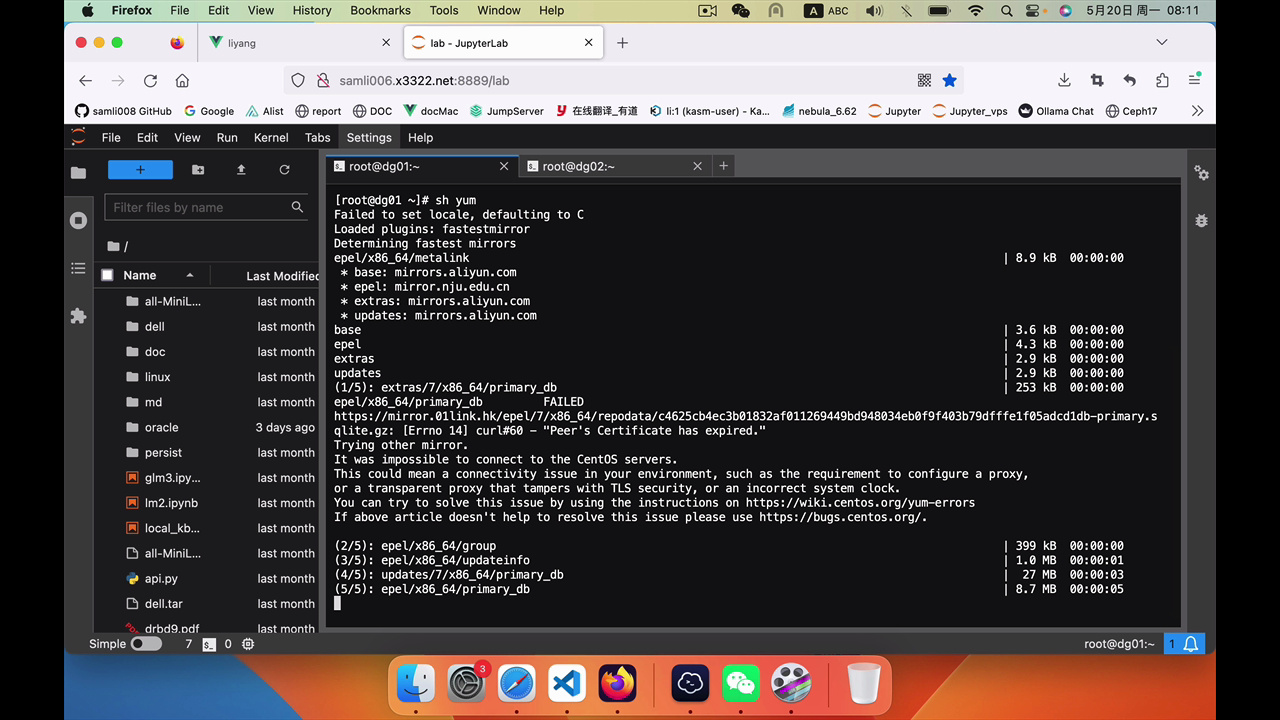1280x720 pixels.
Task: Open a new launcher tab with plus button
Action: tap(723, 166)
